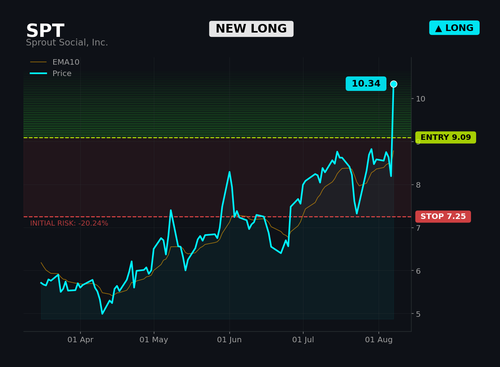Screen dimensions: 500x367
Task: Click the 01 May axis label
Action: (154, 340)
